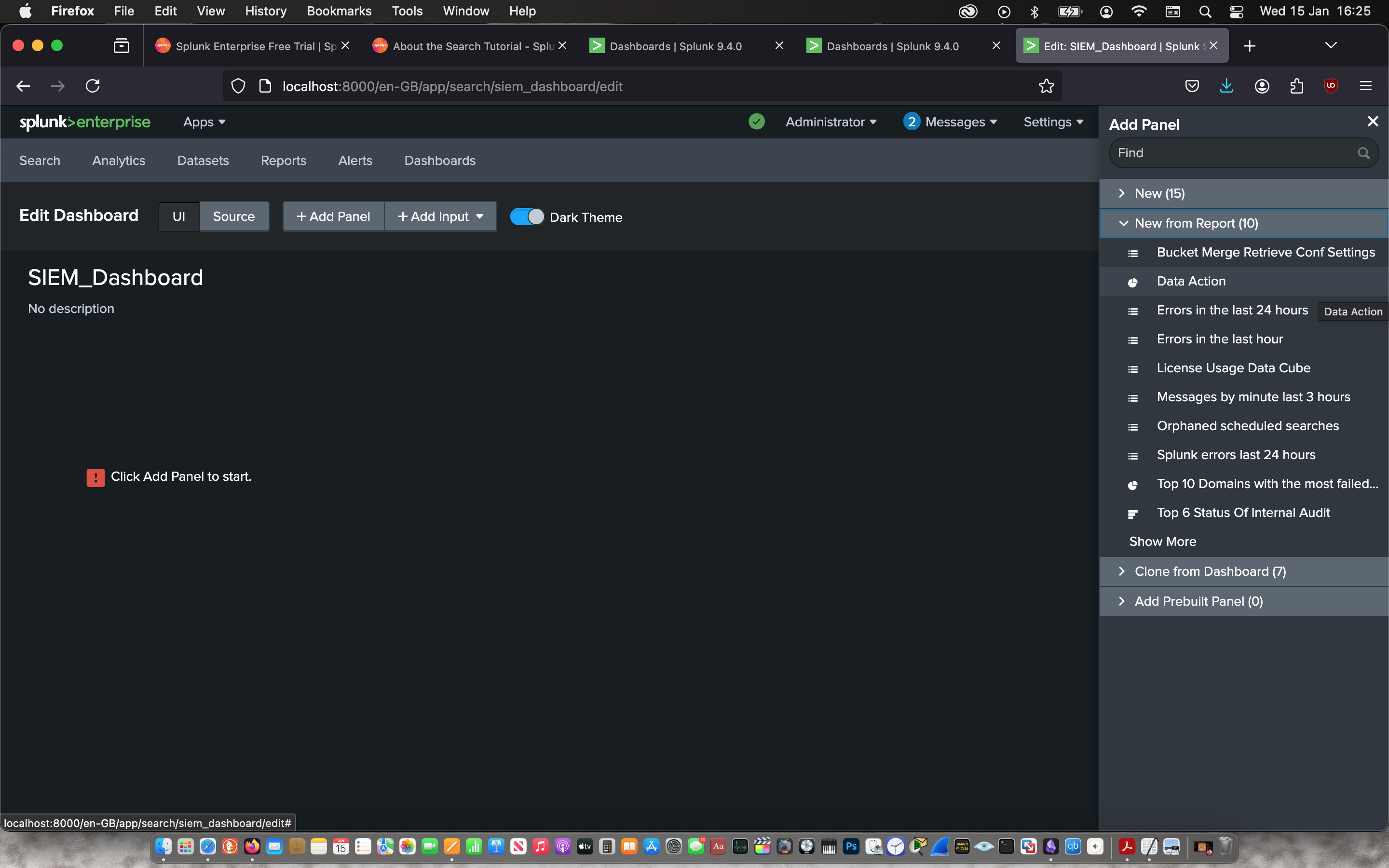1389x868 pixels.
Task: Click uBlock Origin extension icon
Action: pos(1331,86)
